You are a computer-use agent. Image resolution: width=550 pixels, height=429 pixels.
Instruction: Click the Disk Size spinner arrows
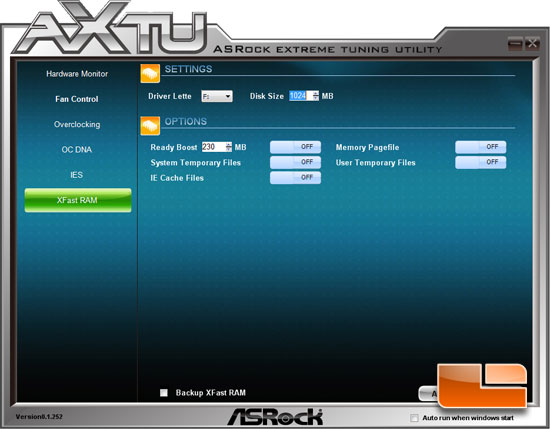click(316, 96)
